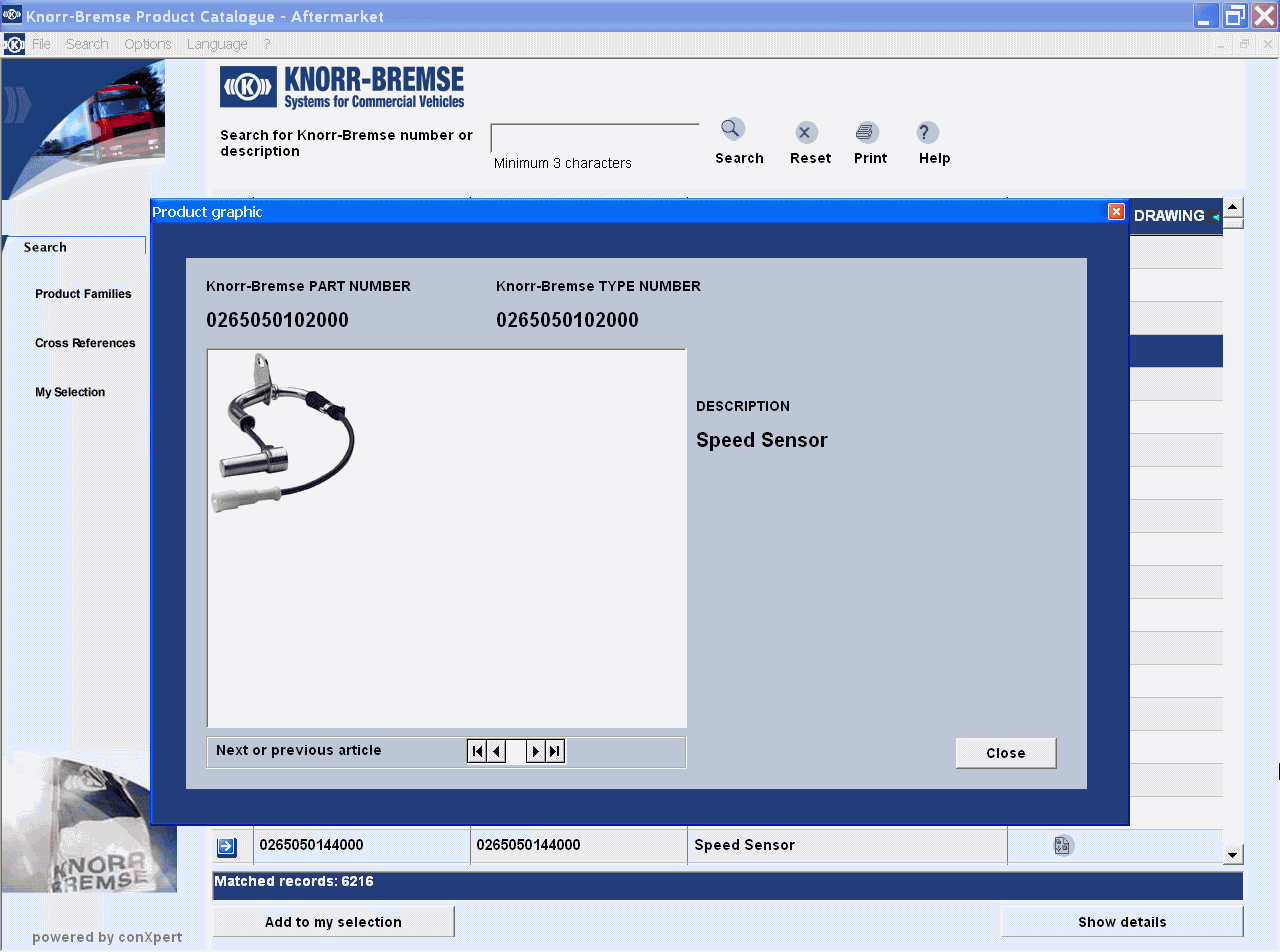Open My Selection in sidebar
Image resolution: width=1280 pixels, height=952 pixels.
(70, 392)
